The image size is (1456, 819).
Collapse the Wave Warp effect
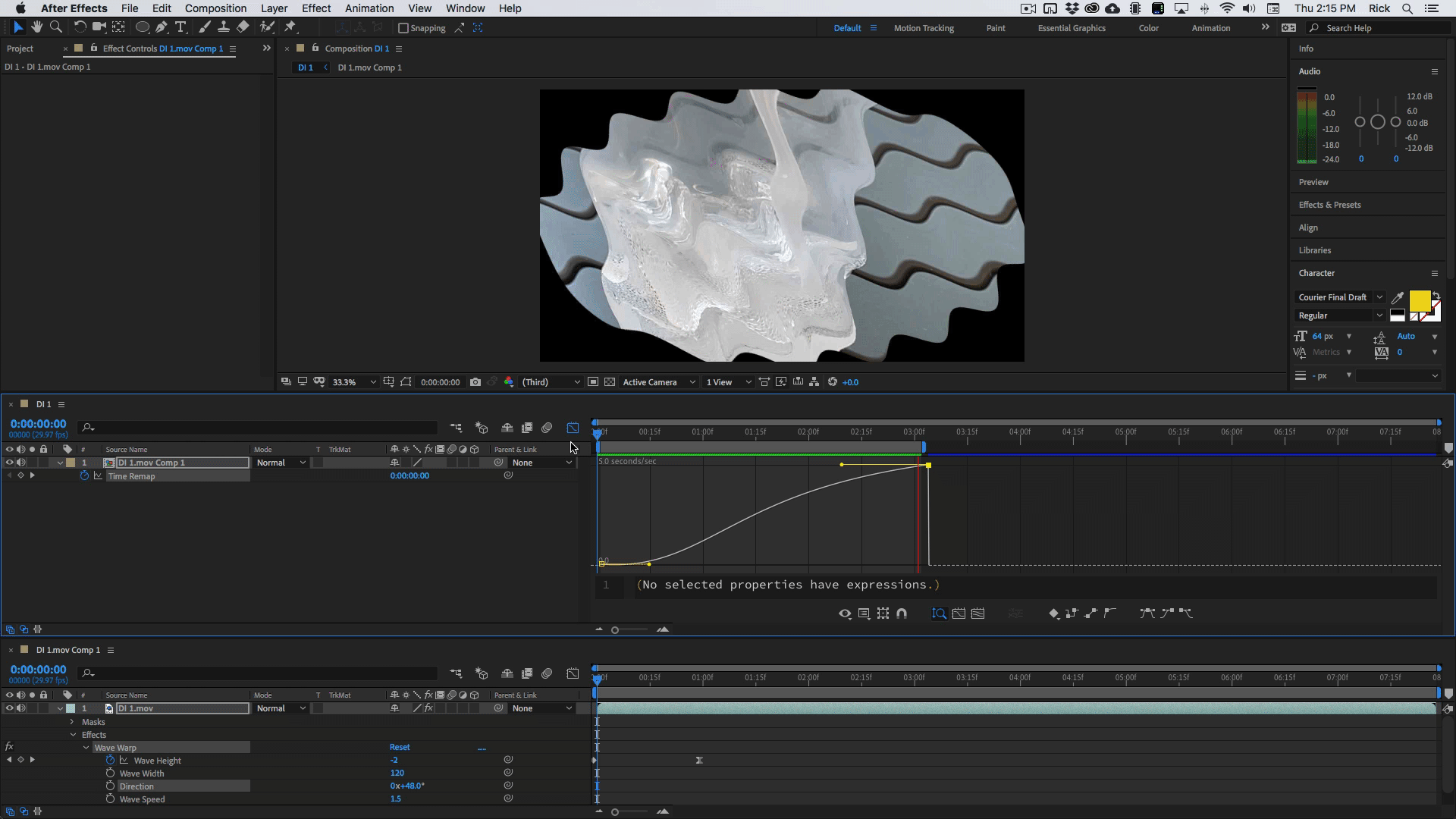tap(86, 748)
